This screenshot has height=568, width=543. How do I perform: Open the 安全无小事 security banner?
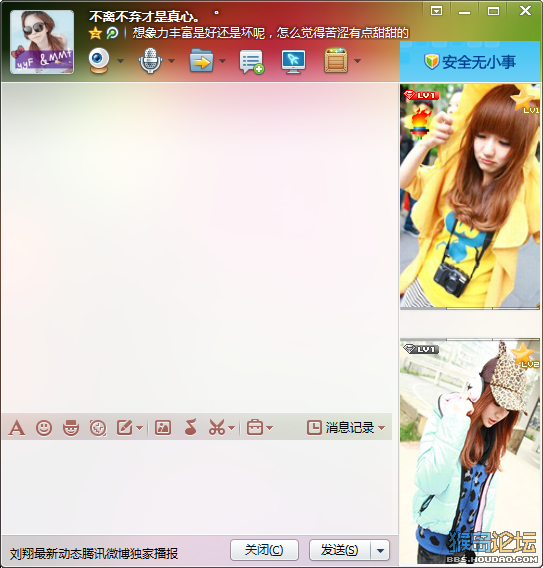click(x=470, y=62)
